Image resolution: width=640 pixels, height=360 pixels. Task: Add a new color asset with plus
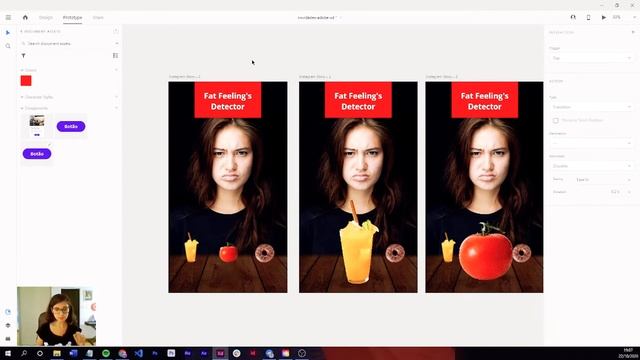coord(116,70)
